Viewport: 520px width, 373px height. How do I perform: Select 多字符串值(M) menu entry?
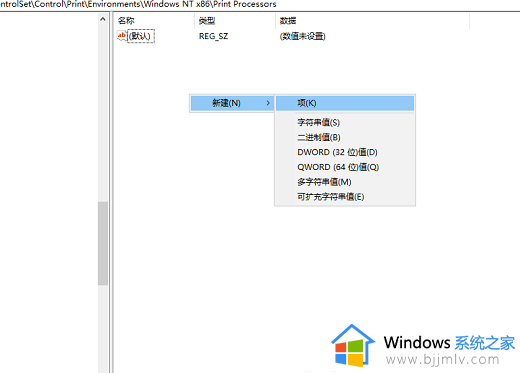345,182
